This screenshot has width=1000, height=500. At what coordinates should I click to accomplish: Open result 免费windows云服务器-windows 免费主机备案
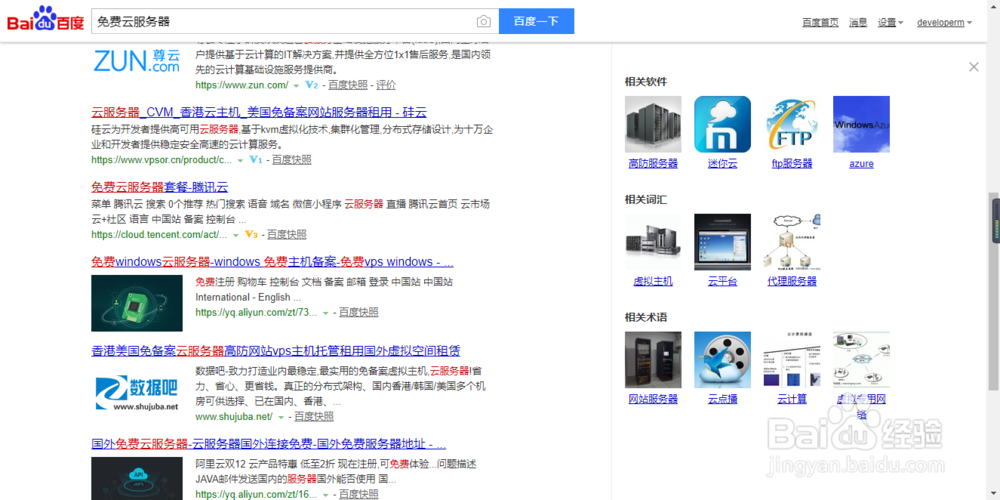(272, 262)
